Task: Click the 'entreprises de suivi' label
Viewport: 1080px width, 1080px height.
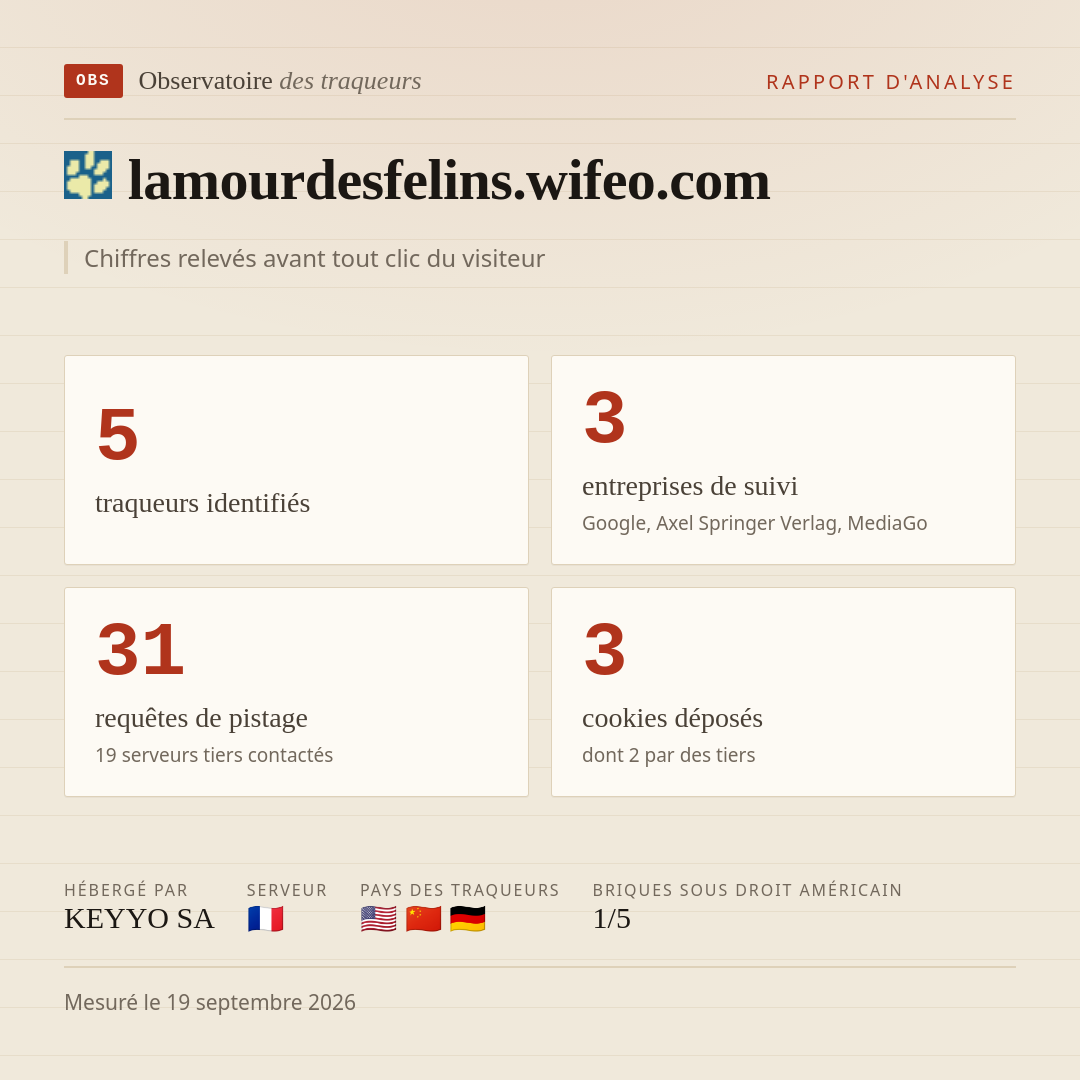Action: tap(689, 486)
